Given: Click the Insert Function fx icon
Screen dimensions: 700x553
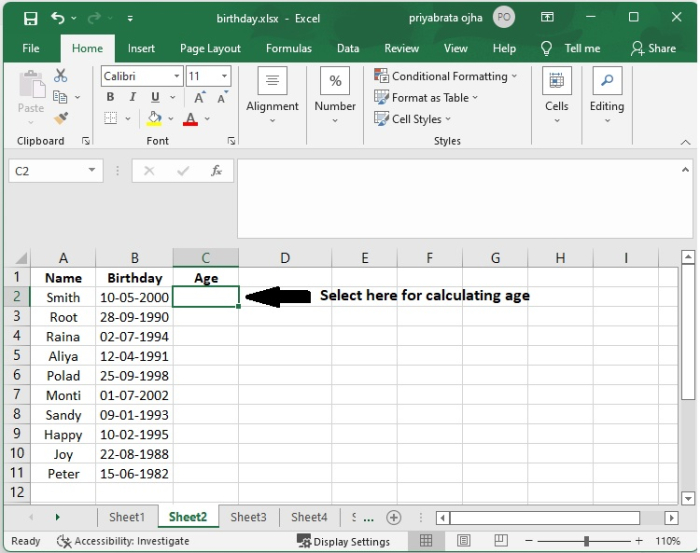Looking at the screenshot, I should tap(216, 171).
